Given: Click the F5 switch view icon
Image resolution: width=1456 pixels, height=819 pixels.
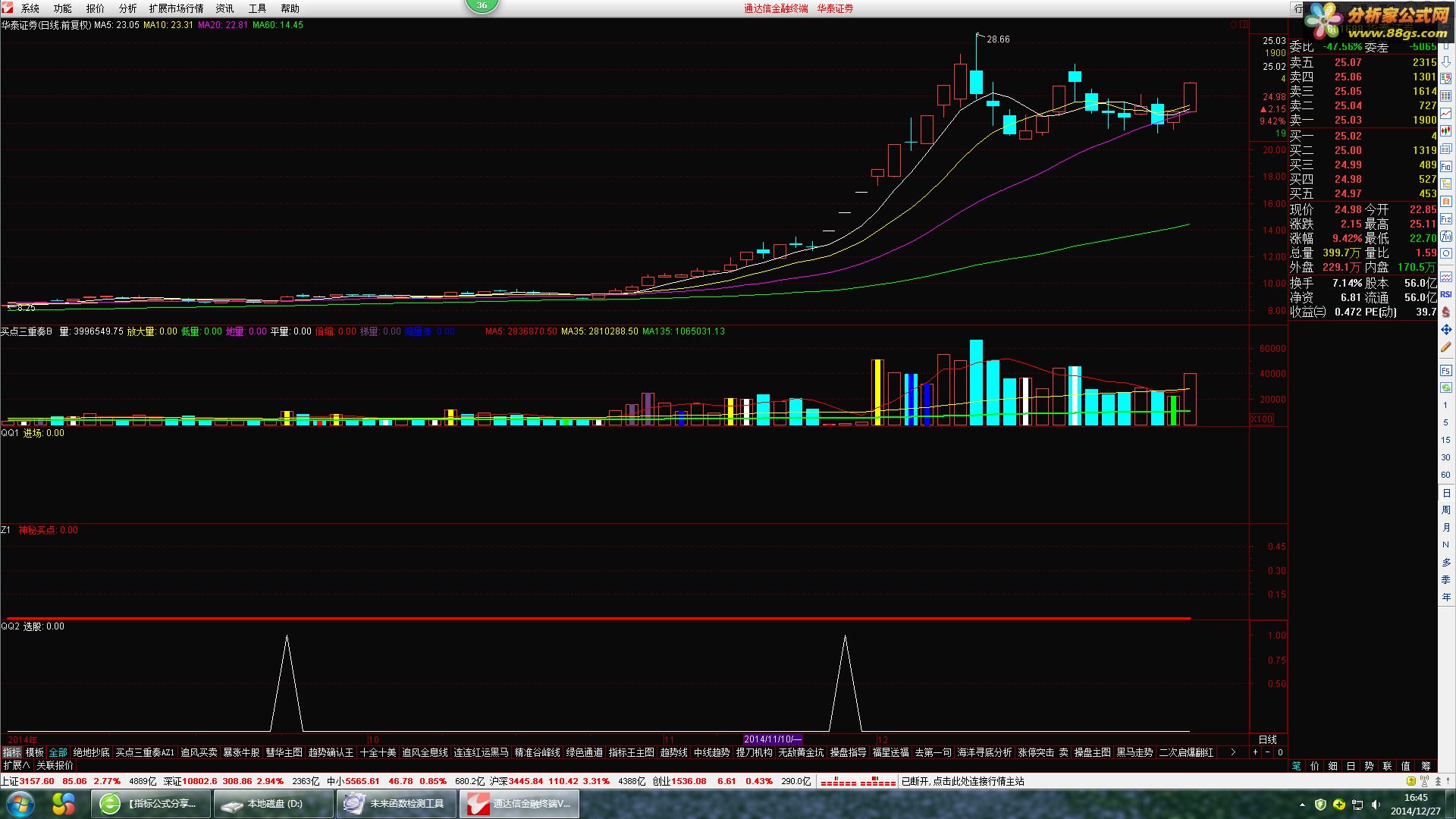Looking at the screenshot, I should 1446,371.
